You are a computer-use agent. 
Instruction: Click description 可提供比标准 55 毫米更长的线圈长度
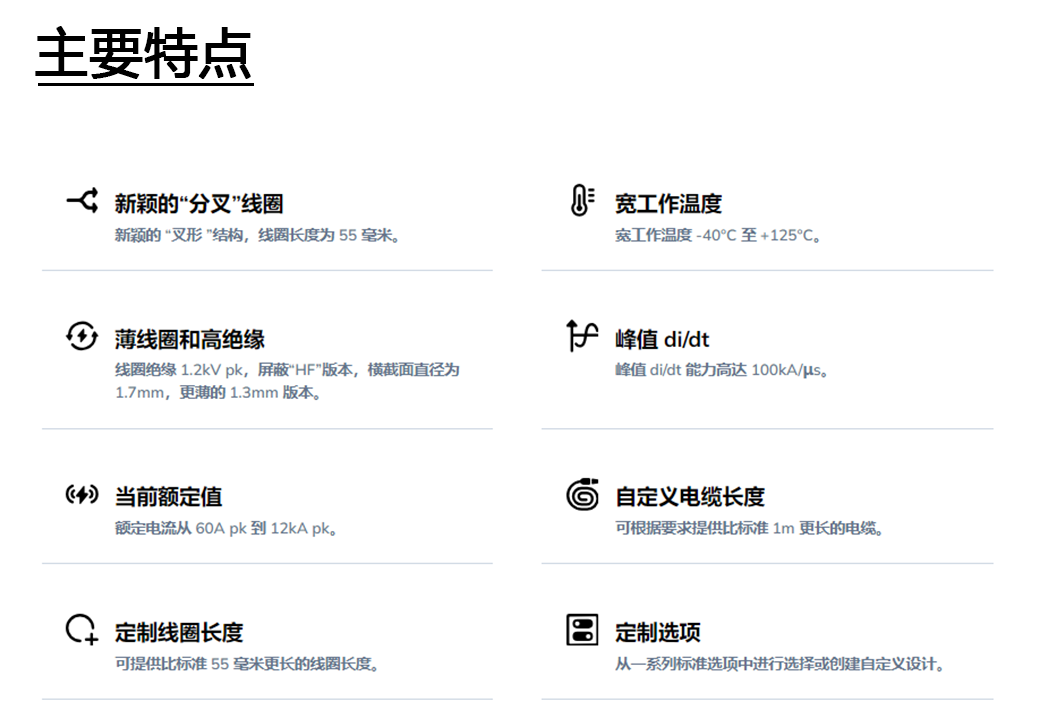(247, 664)
